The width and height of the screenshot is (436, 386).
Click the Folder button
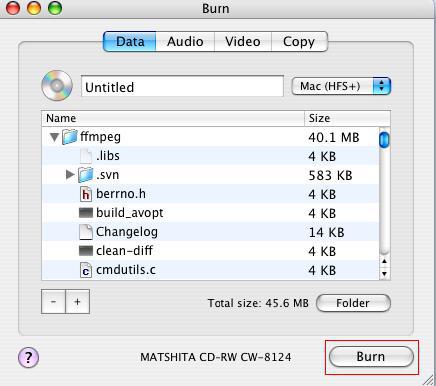pos(353,303)
